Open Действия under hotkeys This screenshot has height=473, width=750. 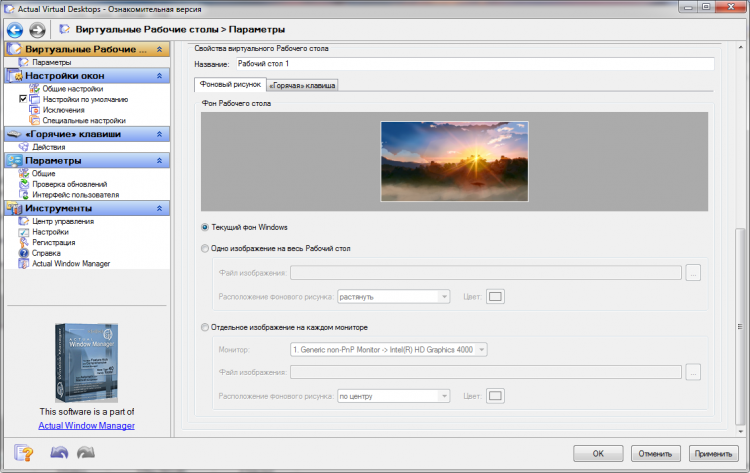(x=49, y=147)
